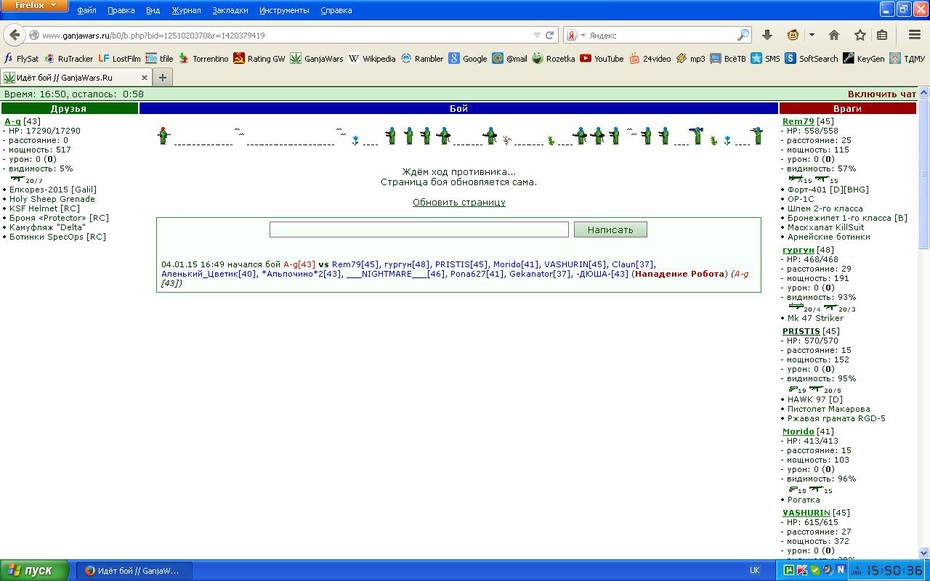The image size is (930, 581).
Task: Click the page vertical scrollbar
Action: [924, 323]
